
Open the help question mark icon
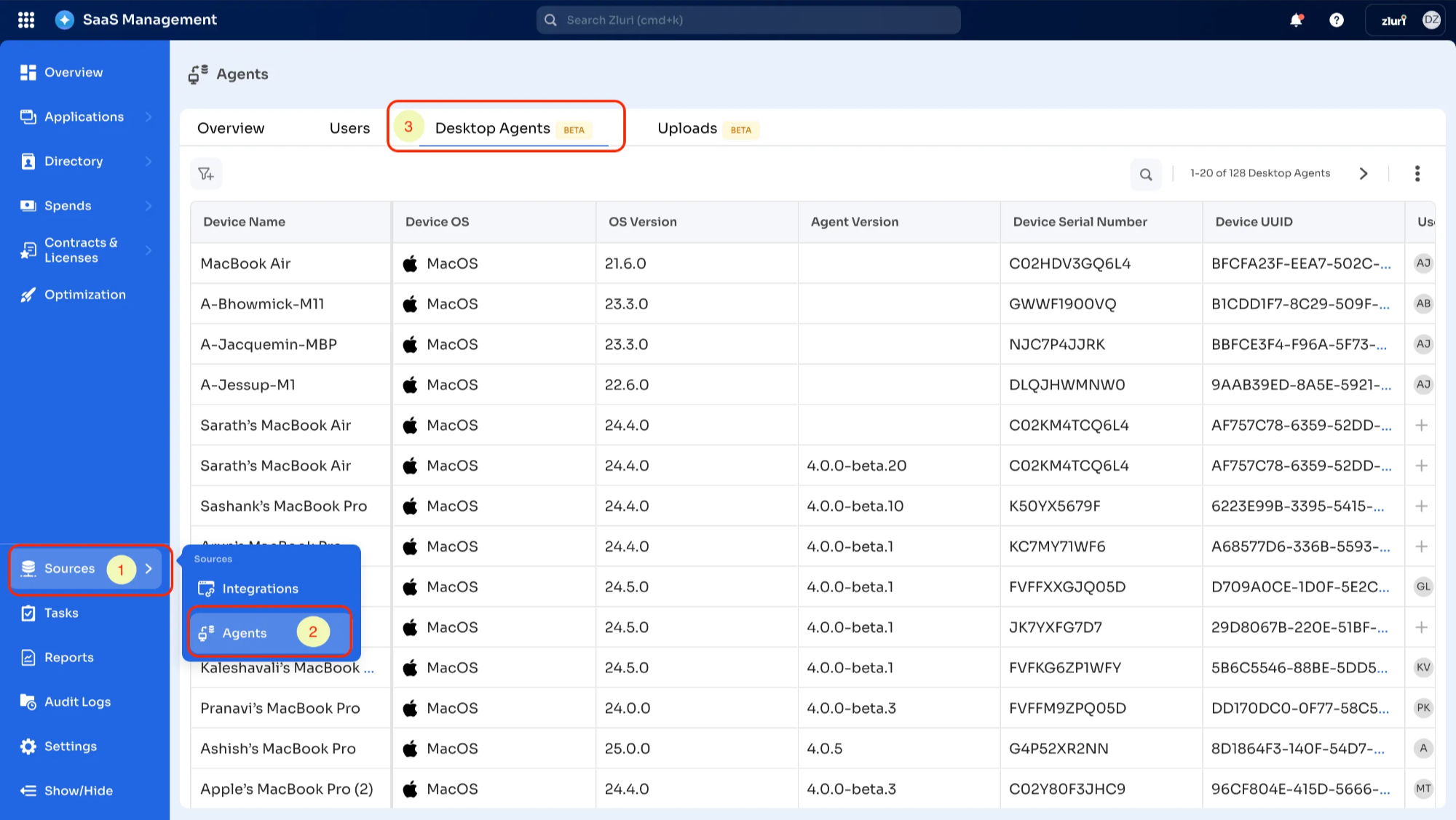pyautogui.click(x=1337, y=20)
